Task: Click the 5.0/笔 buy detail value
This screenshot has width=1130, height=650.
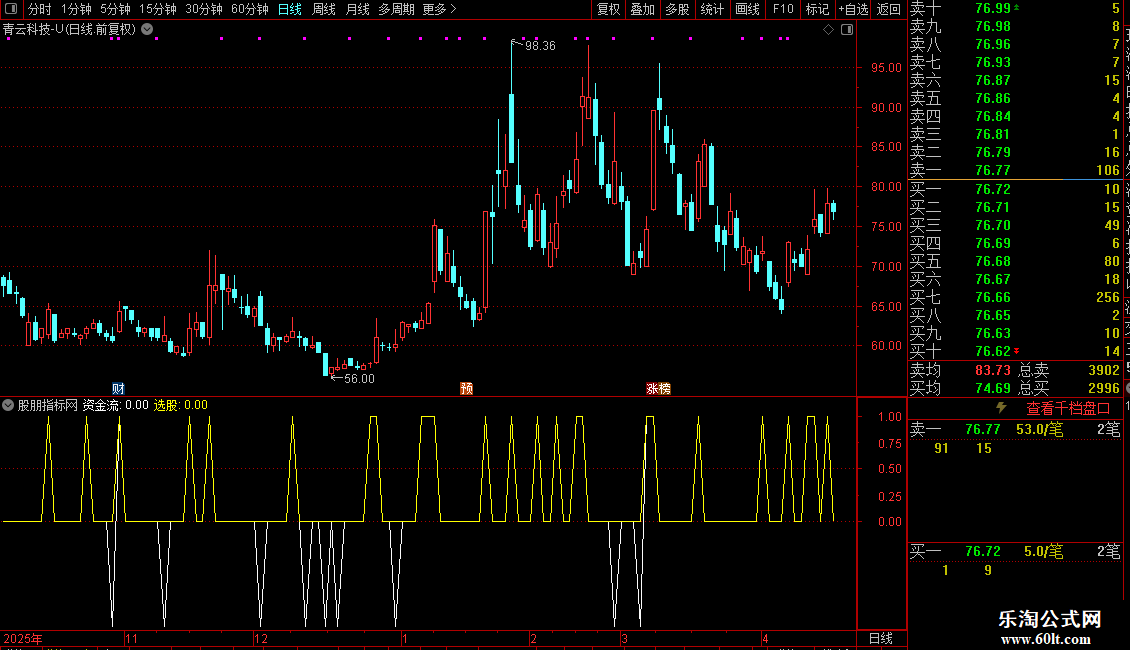Action: pyautogui.click(x=1043, y=551)
